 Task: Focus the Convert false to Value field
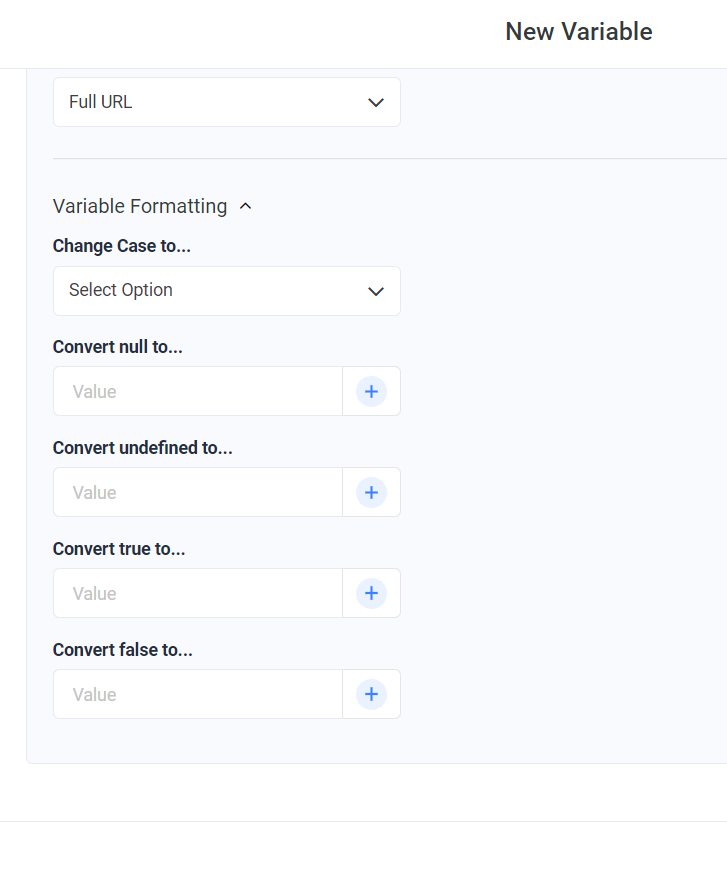pyautogui.click(x=198, y=694)
